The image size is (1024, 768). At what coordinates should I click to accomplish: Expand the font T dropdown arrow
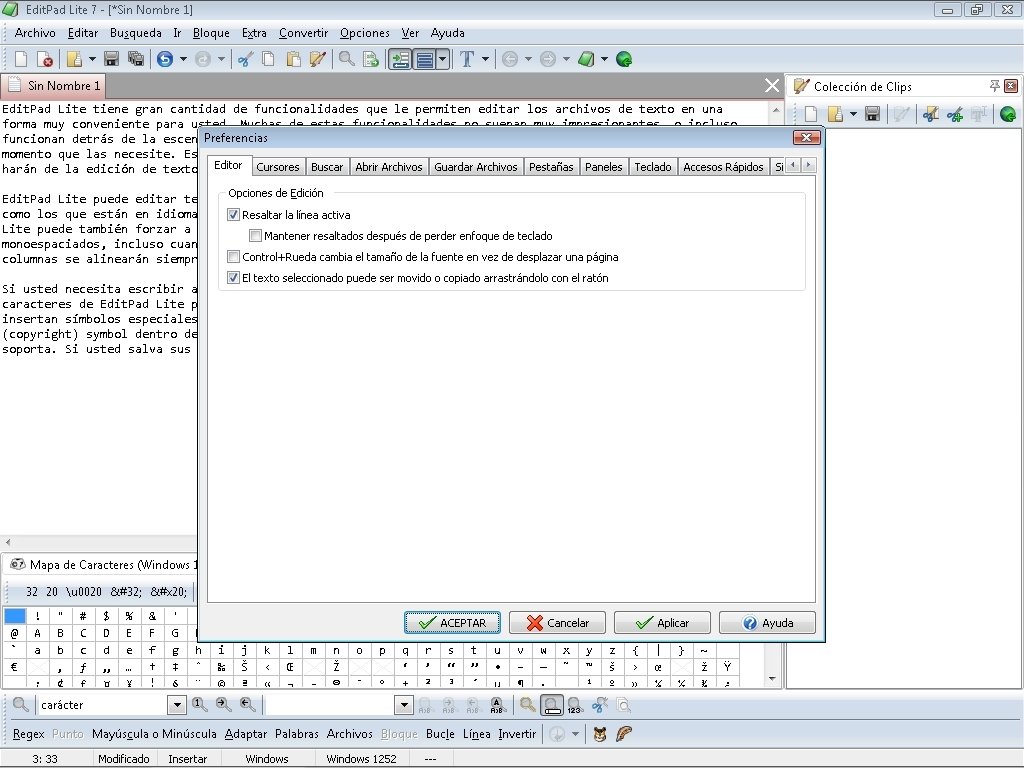coord(485,59)
